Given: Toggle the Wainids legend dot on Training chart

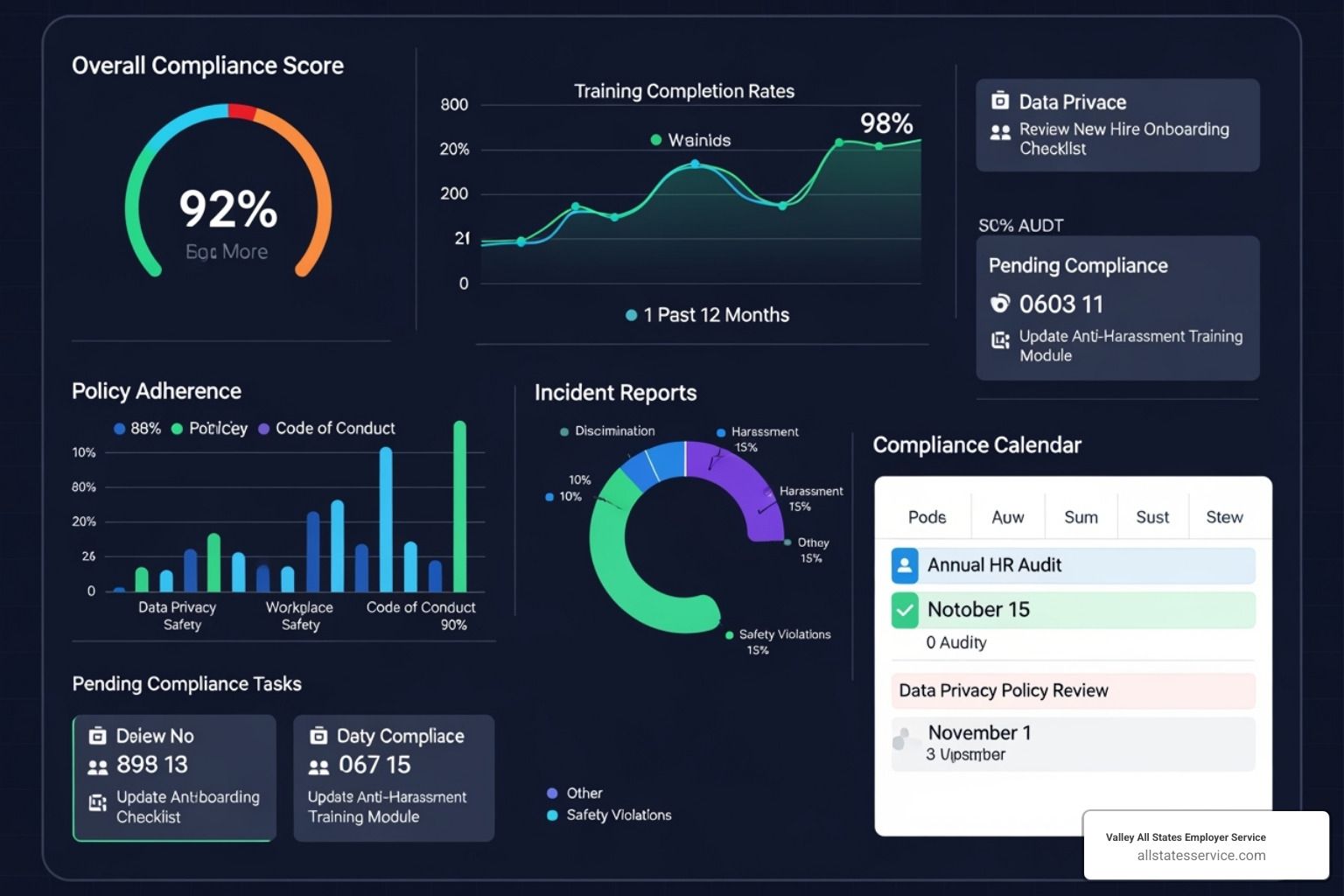Looking at the screenshot, I should (655, 139).
